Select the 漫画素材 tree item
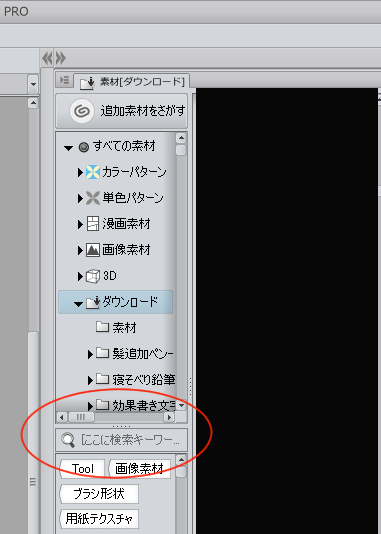 coord(118,224)
